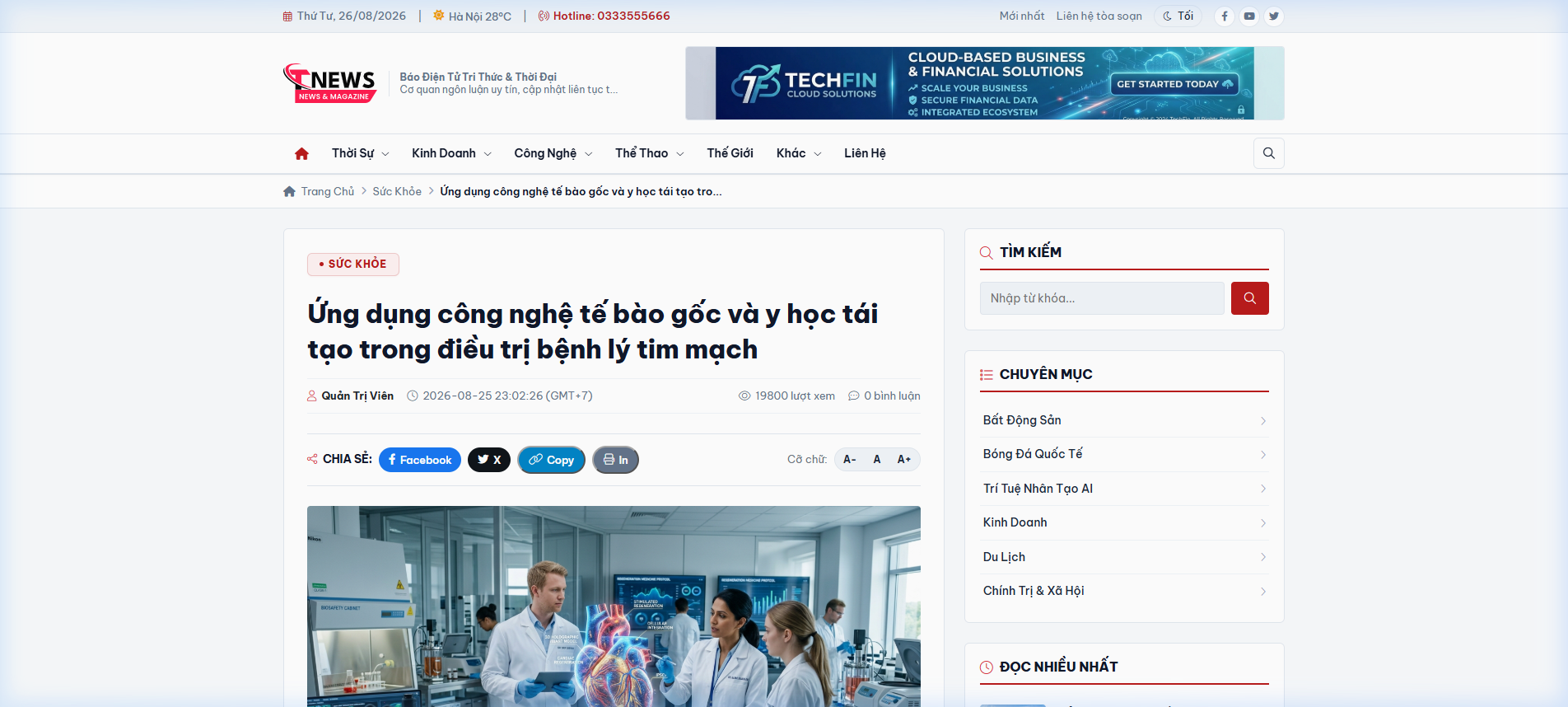The height and width of the screenshot is (707, 1568).
Task: Open Trí Tuệ Nhân Tạo AI category
Action: (x=1124, y=489)
